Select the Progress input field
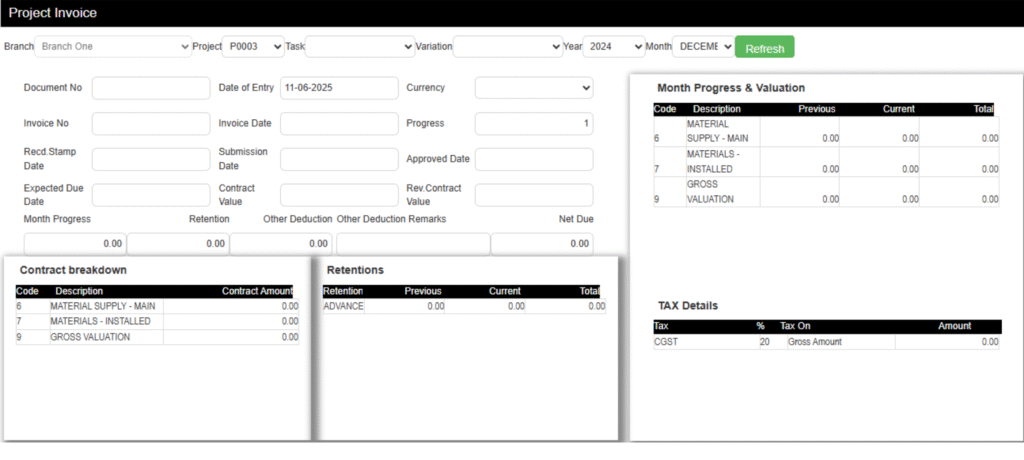The width and height of the screenshot is (1024, 460). pos(534,124)
